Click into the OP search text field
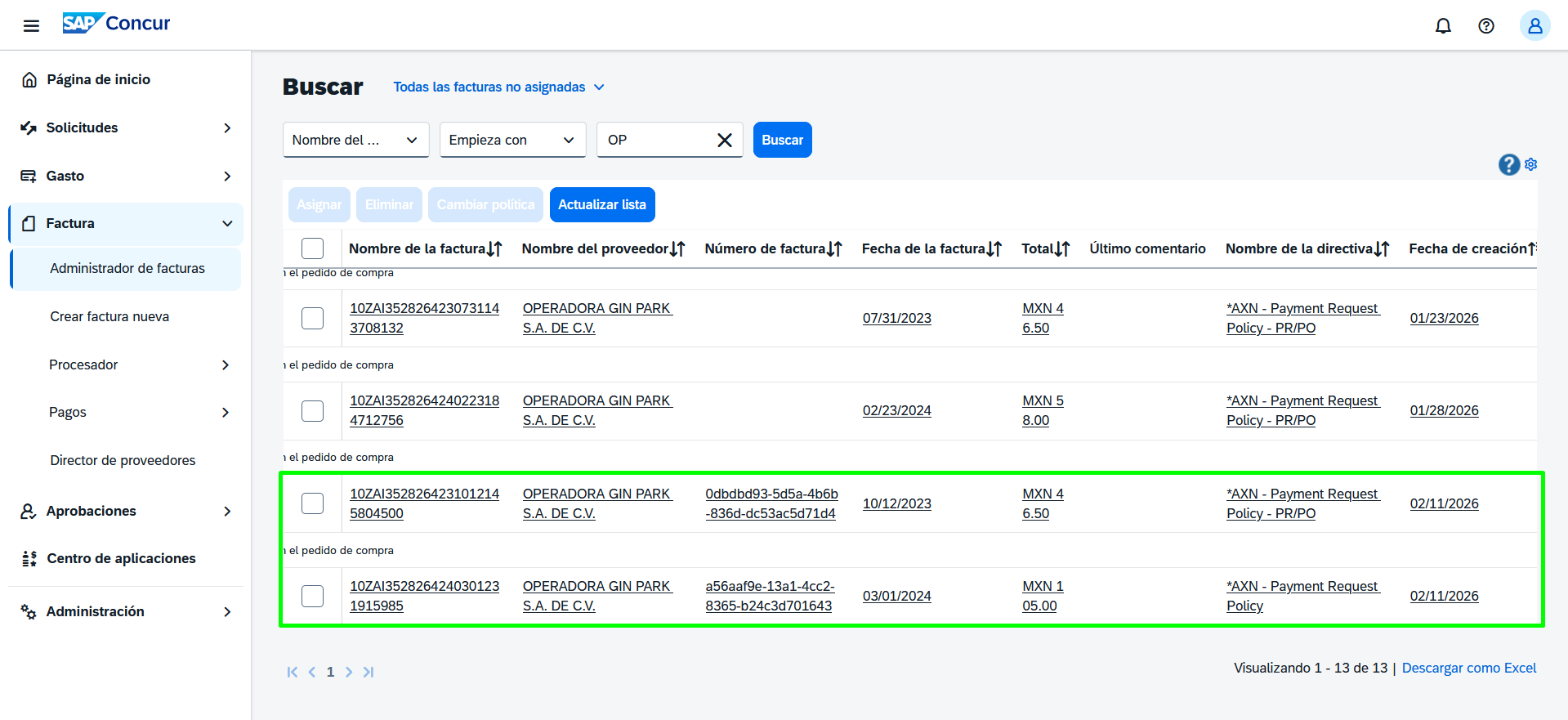Image resolution: width=1568 pixels, height=720 pixels. [654, 140]
